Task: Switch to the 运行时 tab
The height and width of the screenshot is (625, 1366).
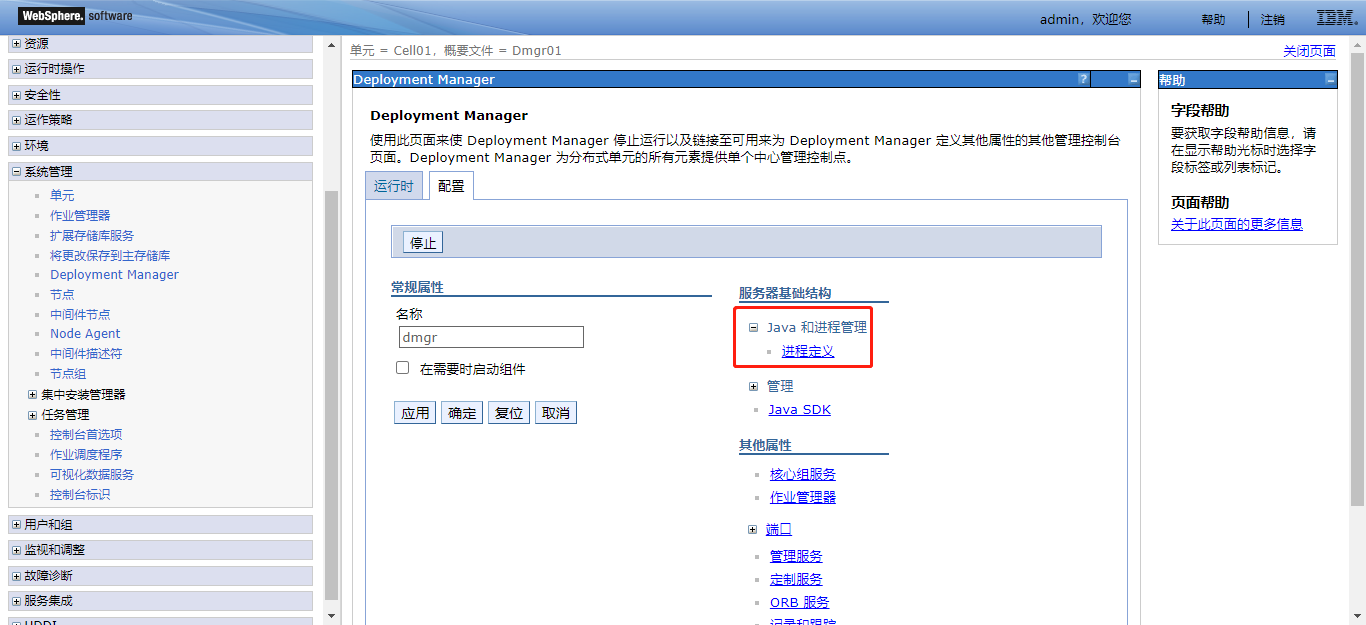Action: [x=394, y=185]
